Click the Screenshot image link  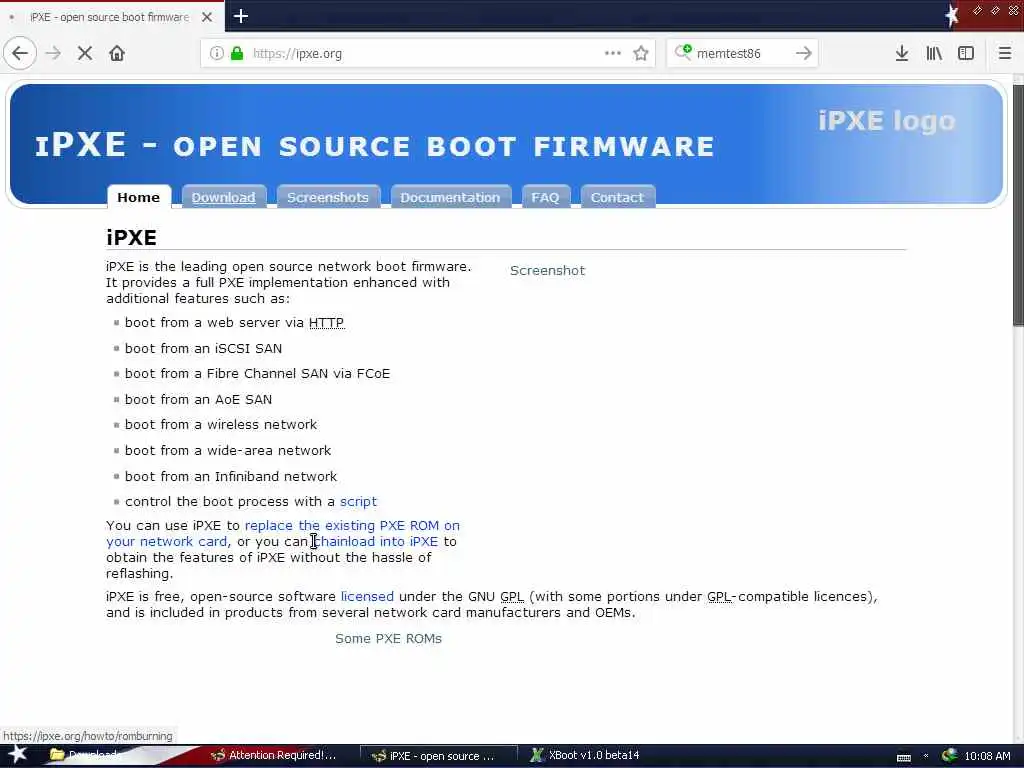(547, 270)
